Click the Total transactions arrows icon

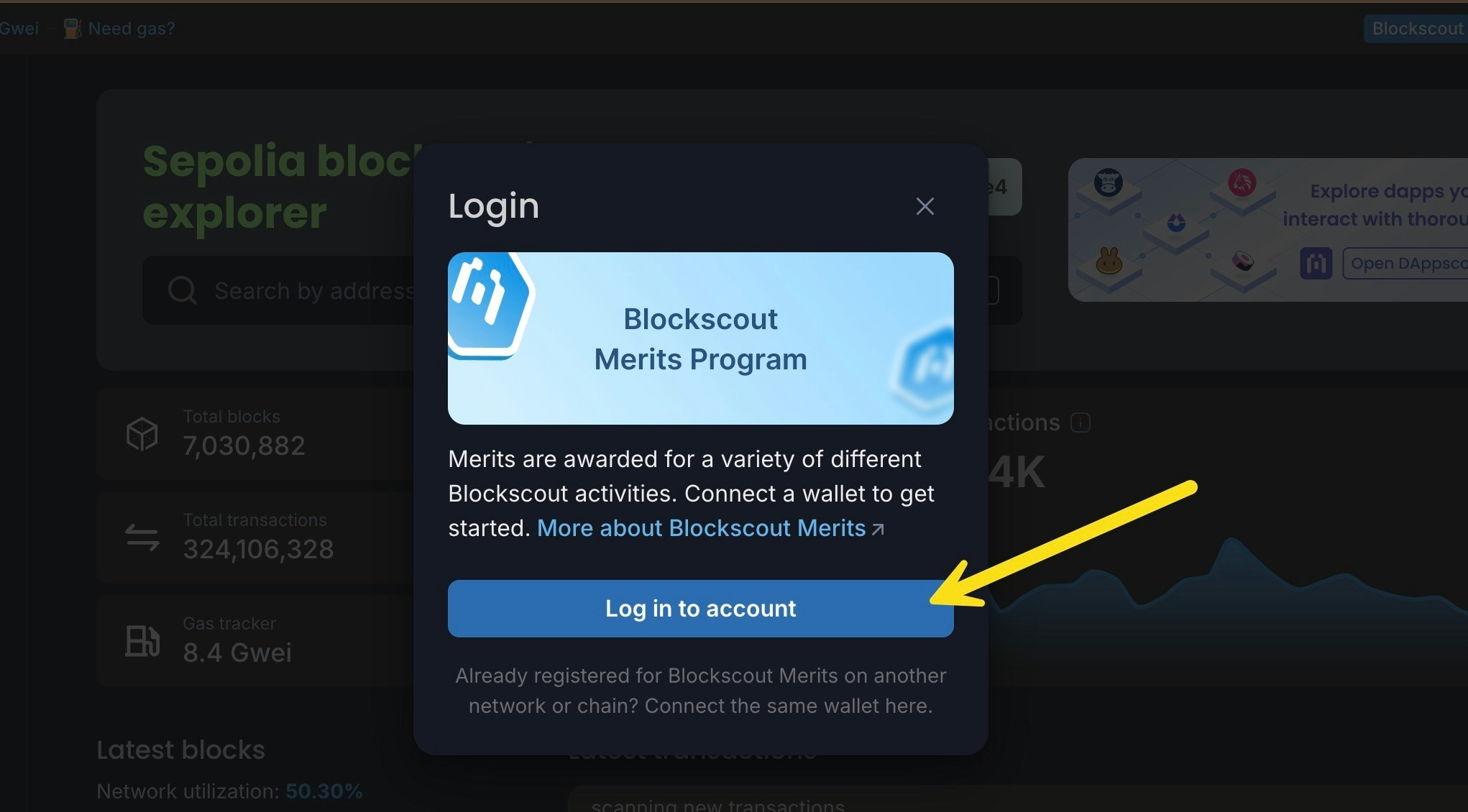(x=142, y=538)
